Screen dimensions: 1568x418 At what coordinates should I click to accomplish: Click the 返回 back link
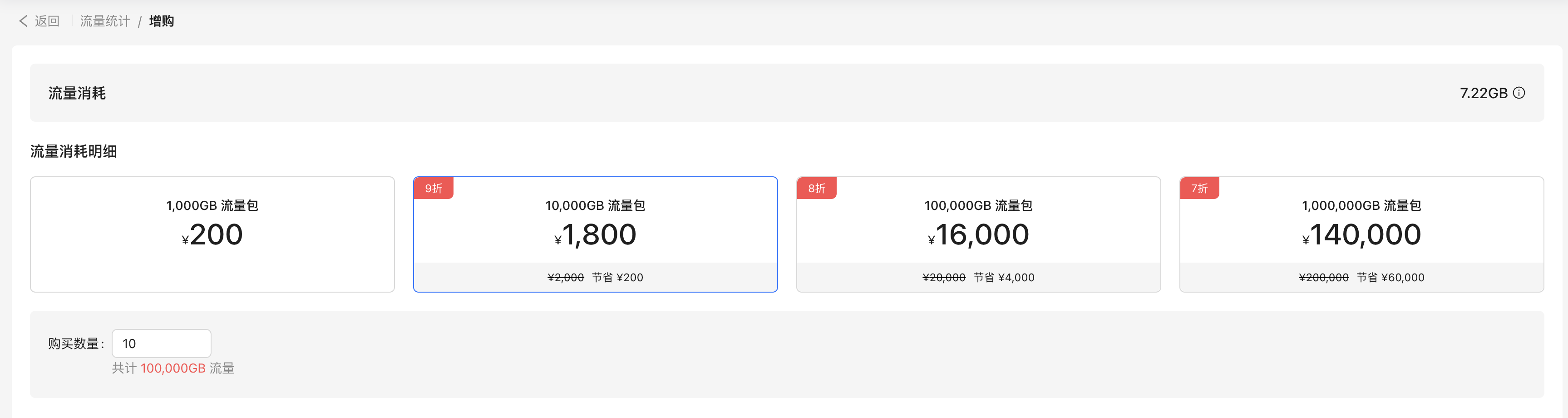46,21
